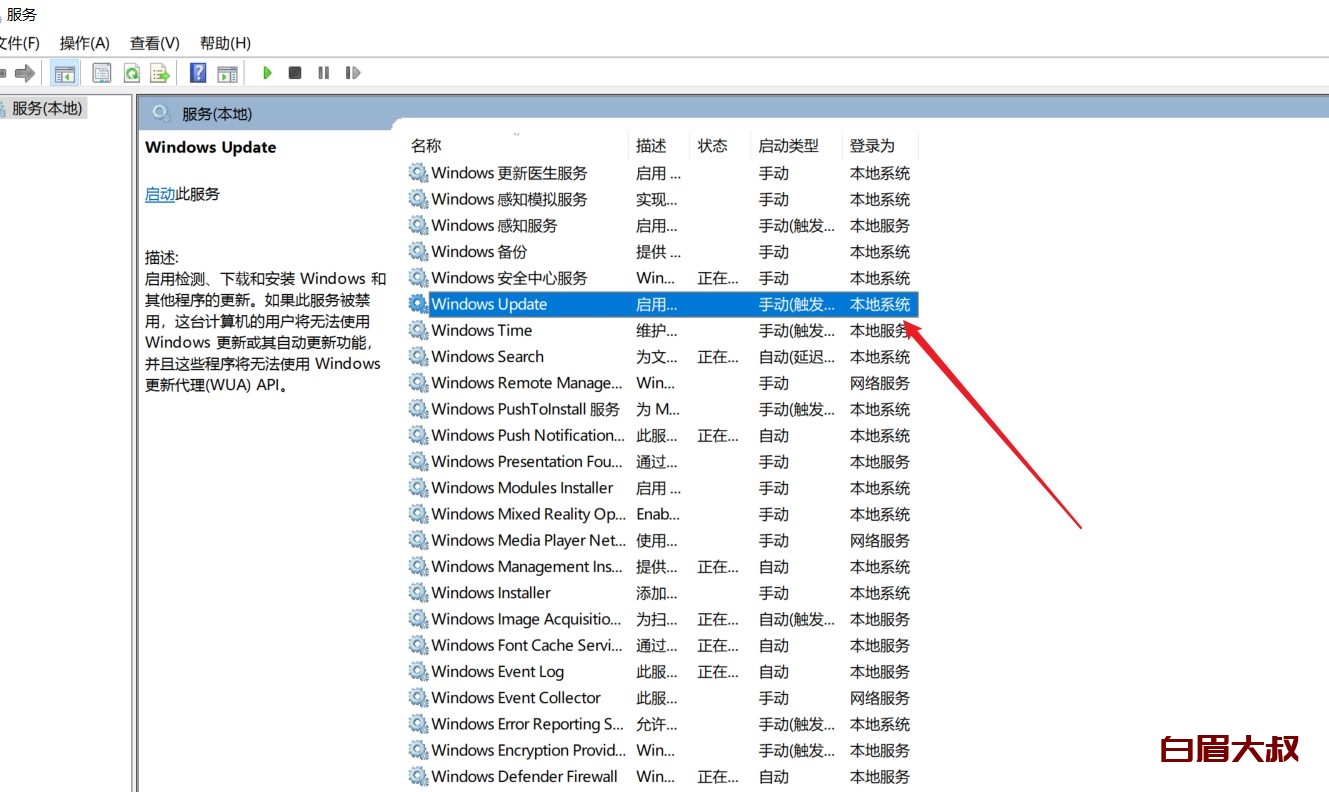Sort by the 登录为 column header
Screen dimensions: 1329x792
click(x=872, y=146)
